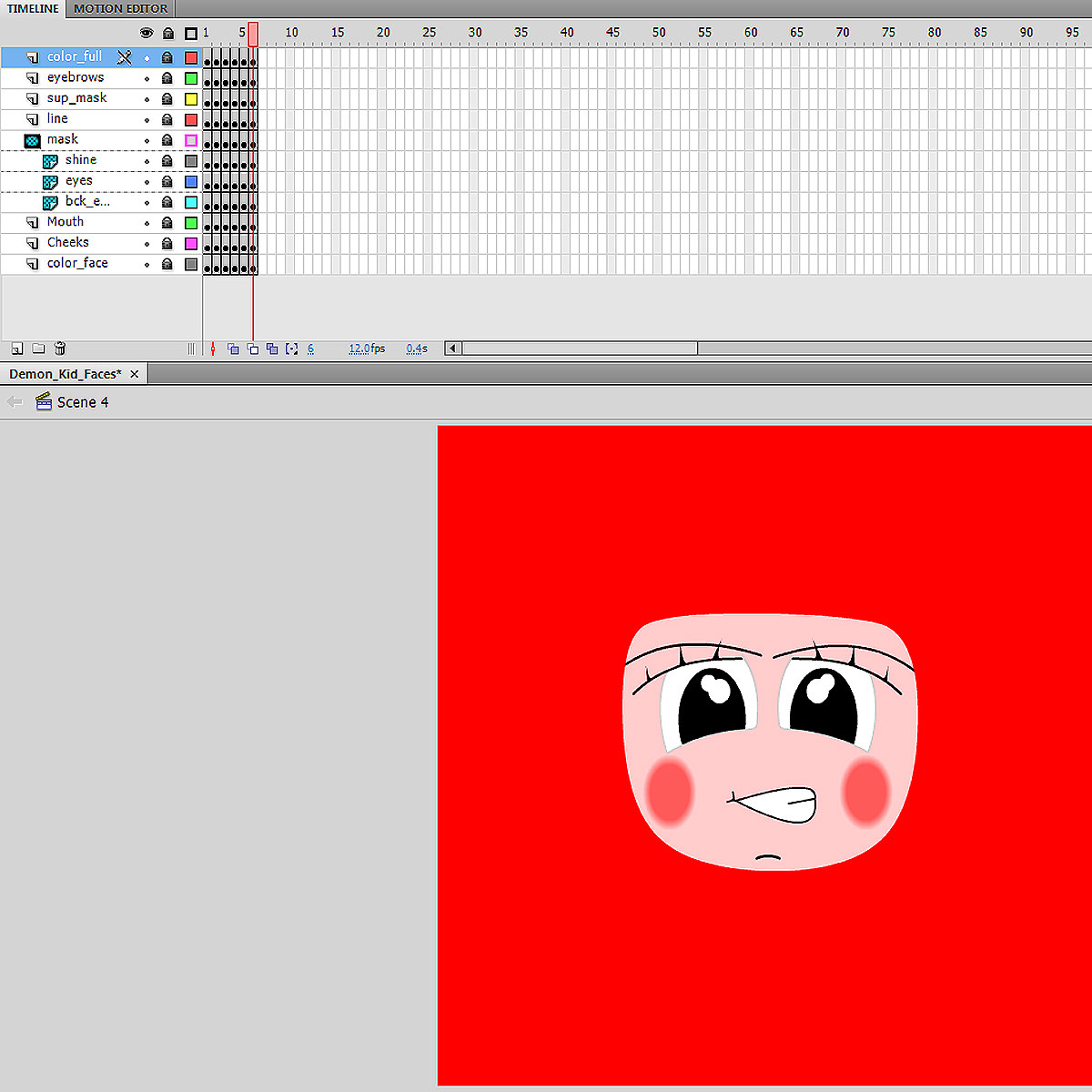Viewport: 1092px width, 1092px height.
Task: Click the 0.4s elapsed time value
Action: coord(417,349)
